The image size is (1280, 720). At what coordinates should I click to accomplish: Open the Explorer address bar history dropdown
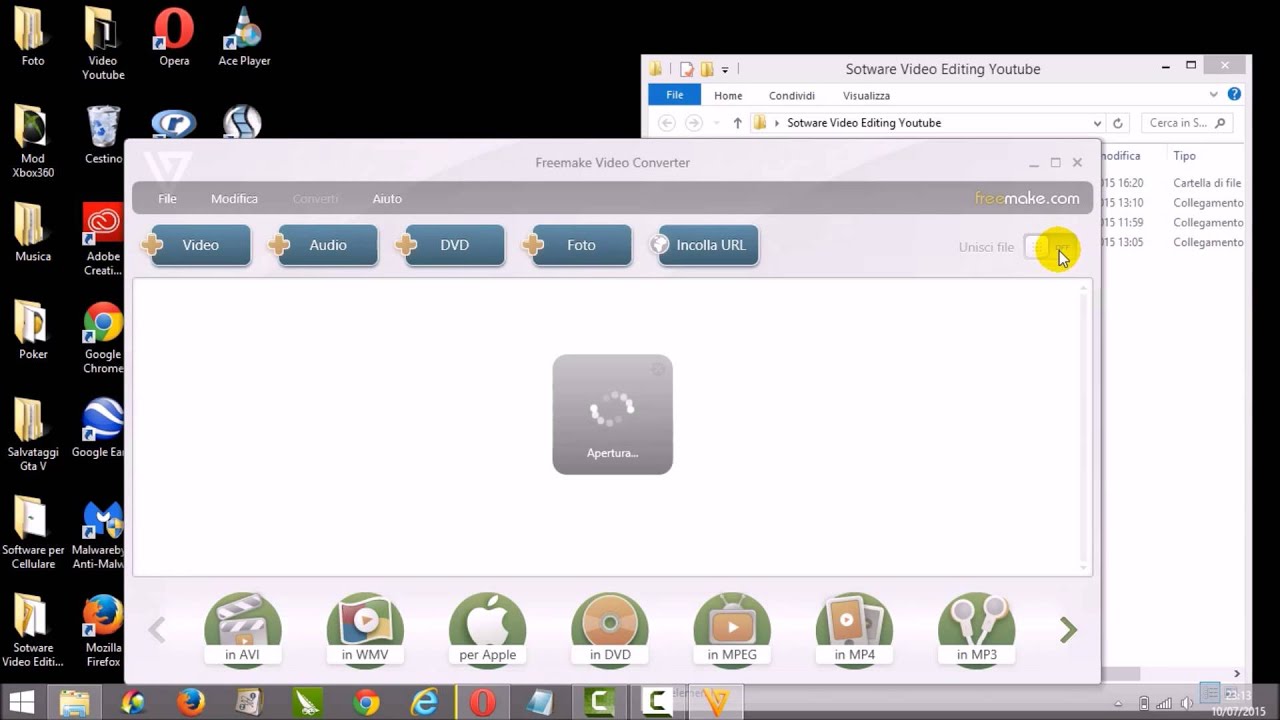pyautogui.click(x=1097, y=123)
